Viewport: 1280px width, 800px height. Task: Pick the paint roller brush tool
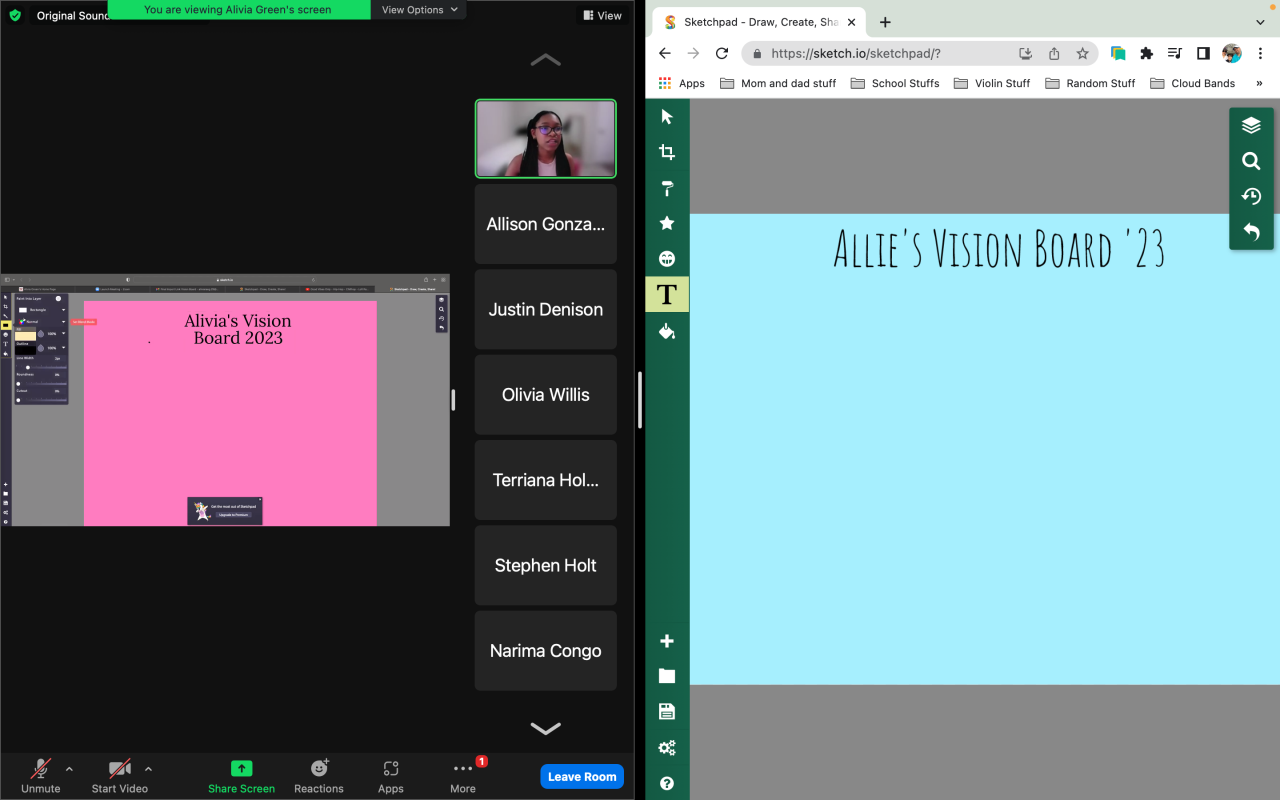click(x=667, y=188)
